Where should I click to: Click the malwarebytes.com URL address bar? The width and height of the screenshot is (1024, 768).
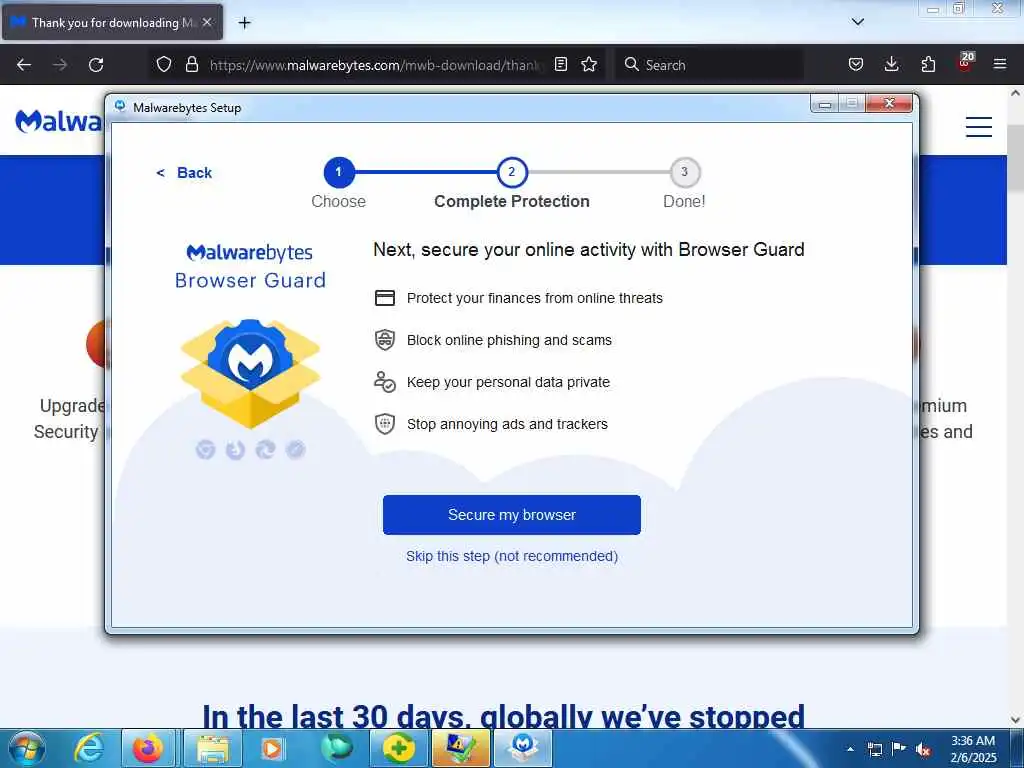(377, 65)
